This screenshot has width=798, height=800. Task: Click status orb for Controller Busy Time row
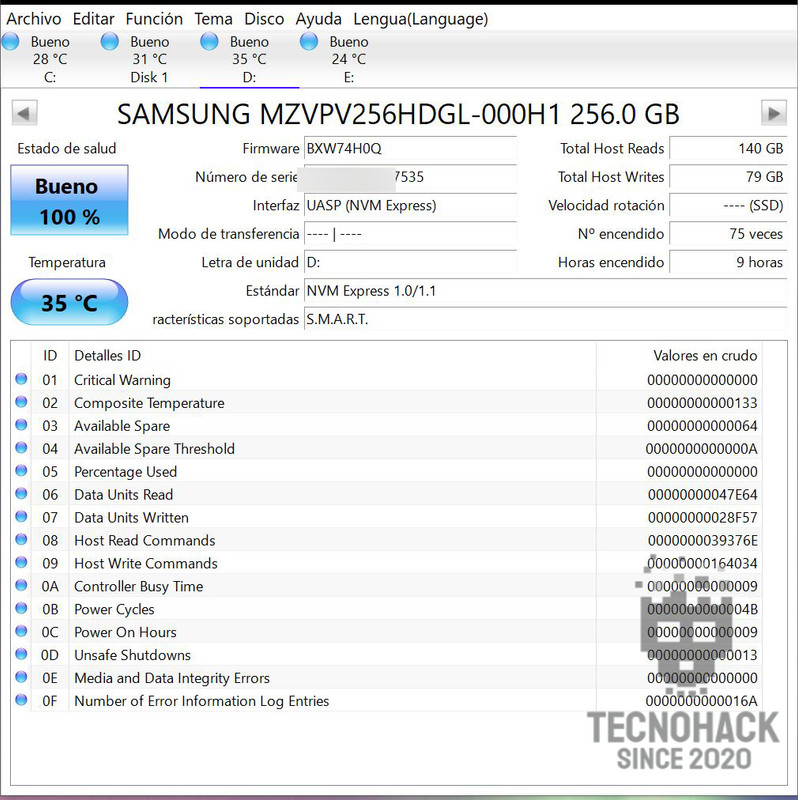[21, 585]
